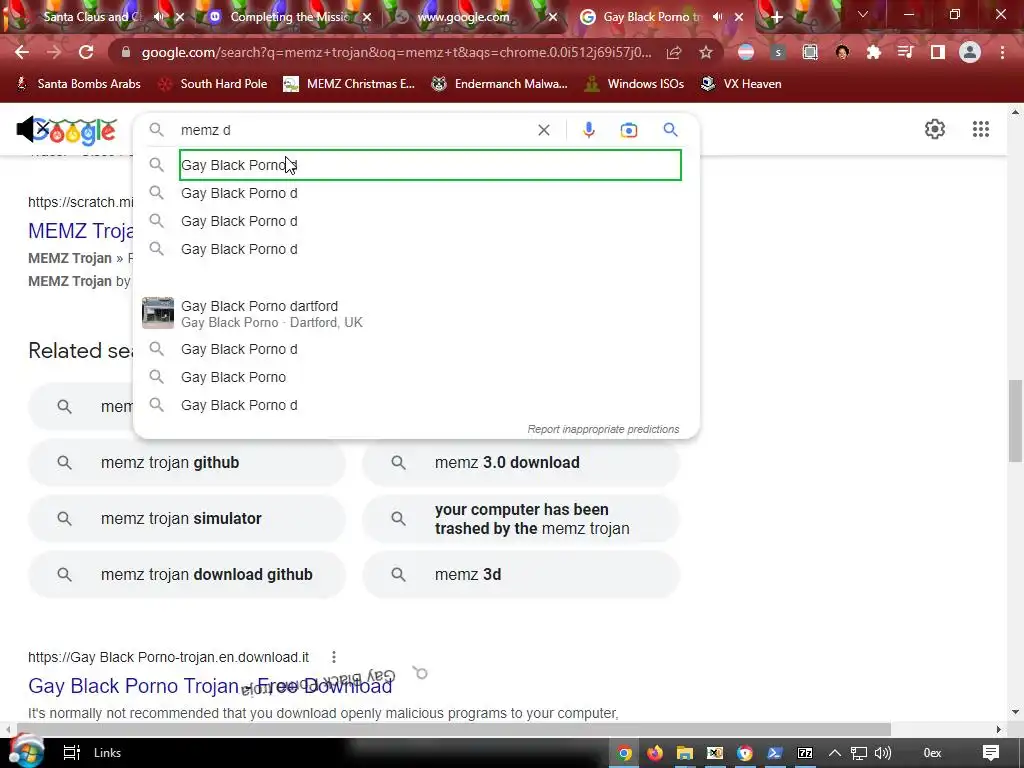The image size is (1024, 768).
Task: Open the Extensions puzzle piece menu
Action: 873,52
